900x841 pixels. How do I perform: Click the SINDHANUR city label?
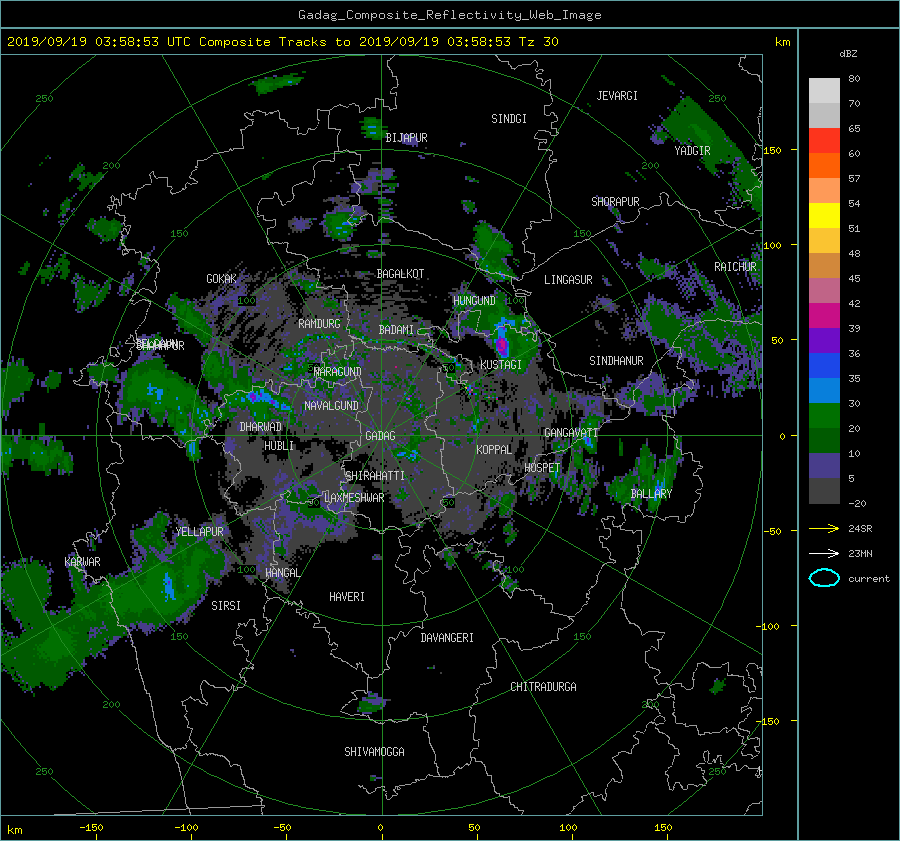click(616, 361)
